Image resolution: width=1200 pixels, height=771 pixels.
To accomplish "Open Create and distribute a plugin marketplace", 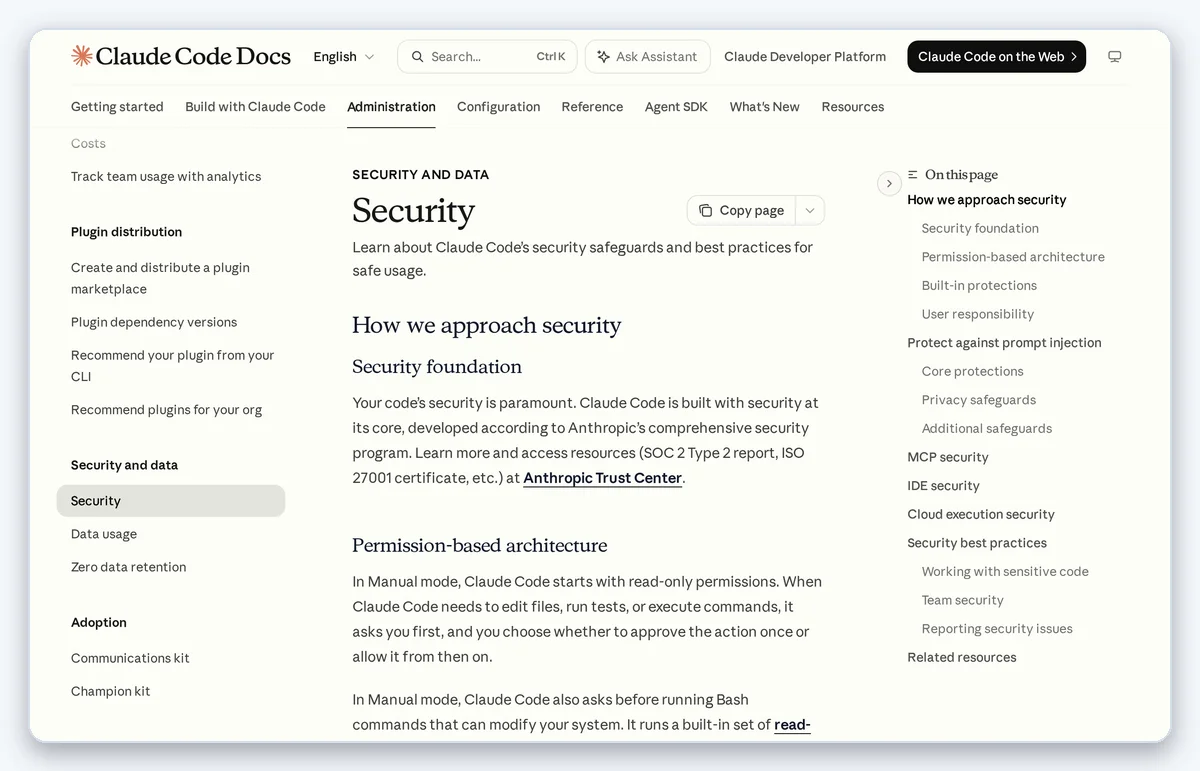I will [160, 278].
